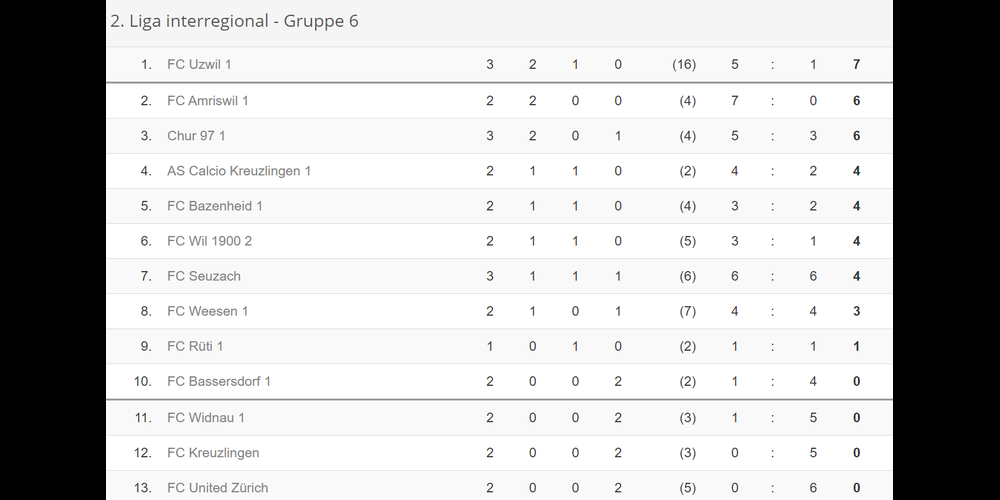This screenshot has height=500, width=1000.
Task: Click the (16) value in FC Uzwil row
Action: [684, 65]
